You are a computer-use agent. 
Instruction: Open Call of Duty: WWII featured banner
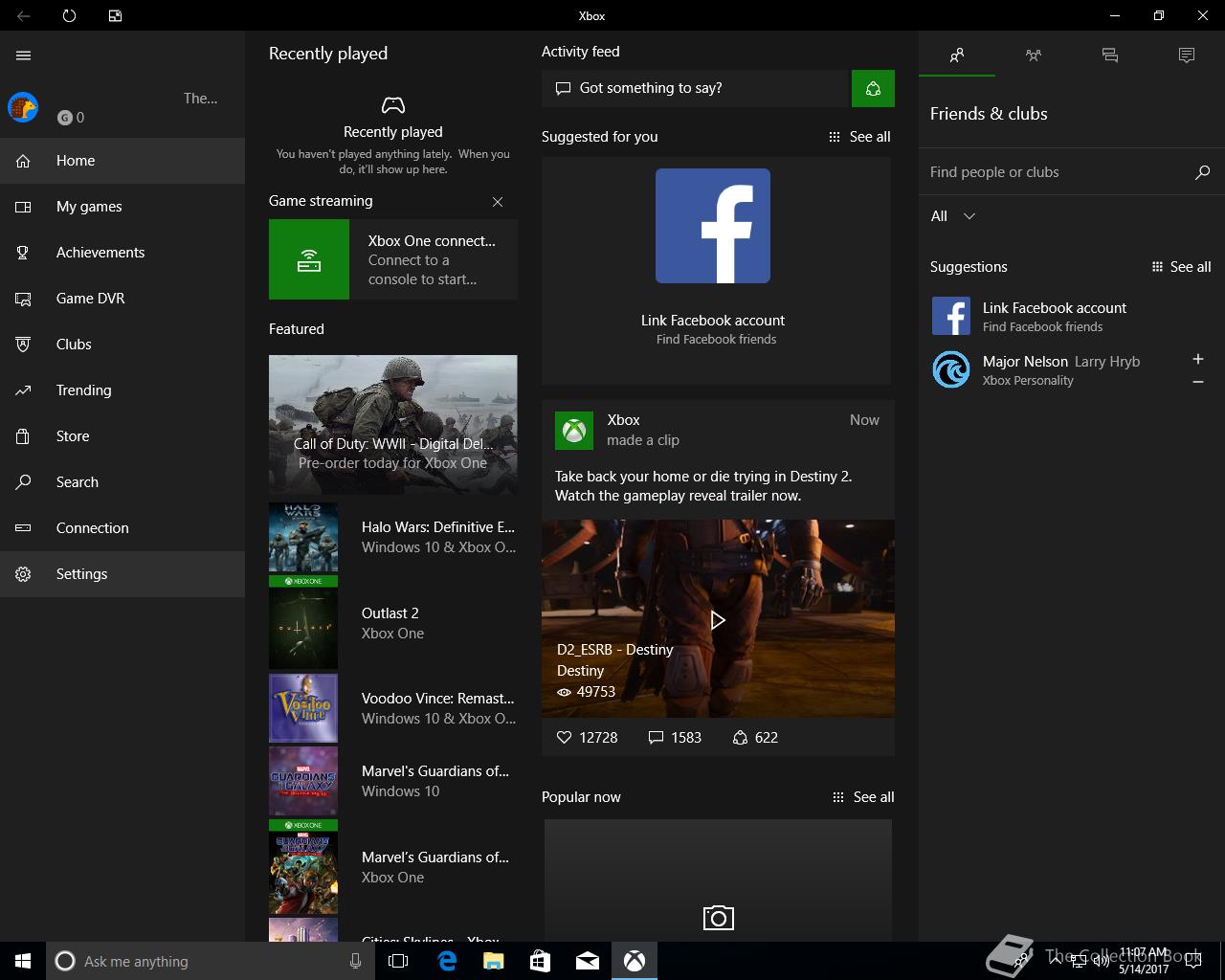coord(393,425)
